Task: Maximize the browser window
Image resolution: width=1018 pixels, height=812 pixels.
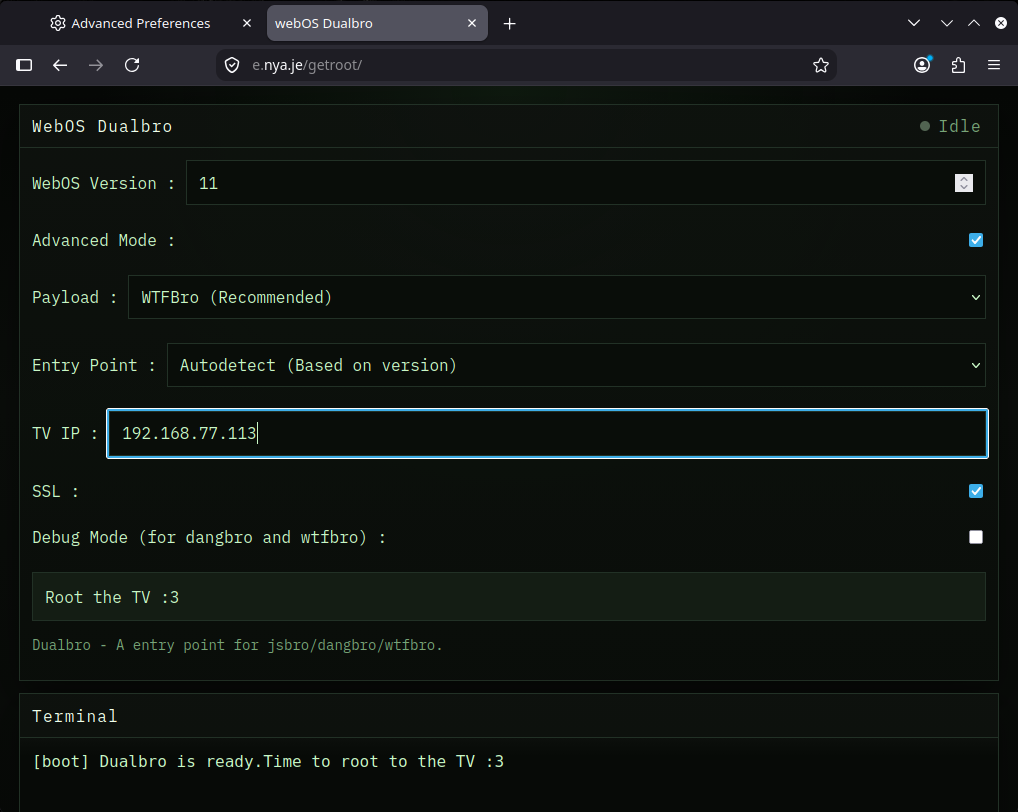Action: point(974,23)
